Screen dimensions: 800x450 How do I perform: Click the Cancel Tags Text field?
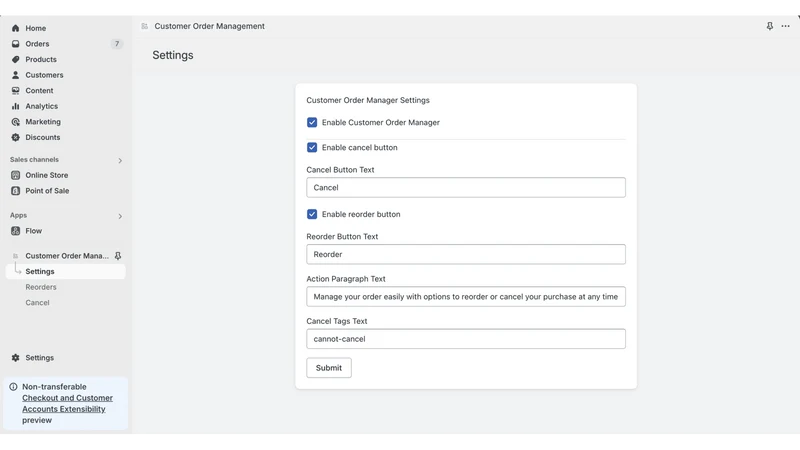pos(466,339)
